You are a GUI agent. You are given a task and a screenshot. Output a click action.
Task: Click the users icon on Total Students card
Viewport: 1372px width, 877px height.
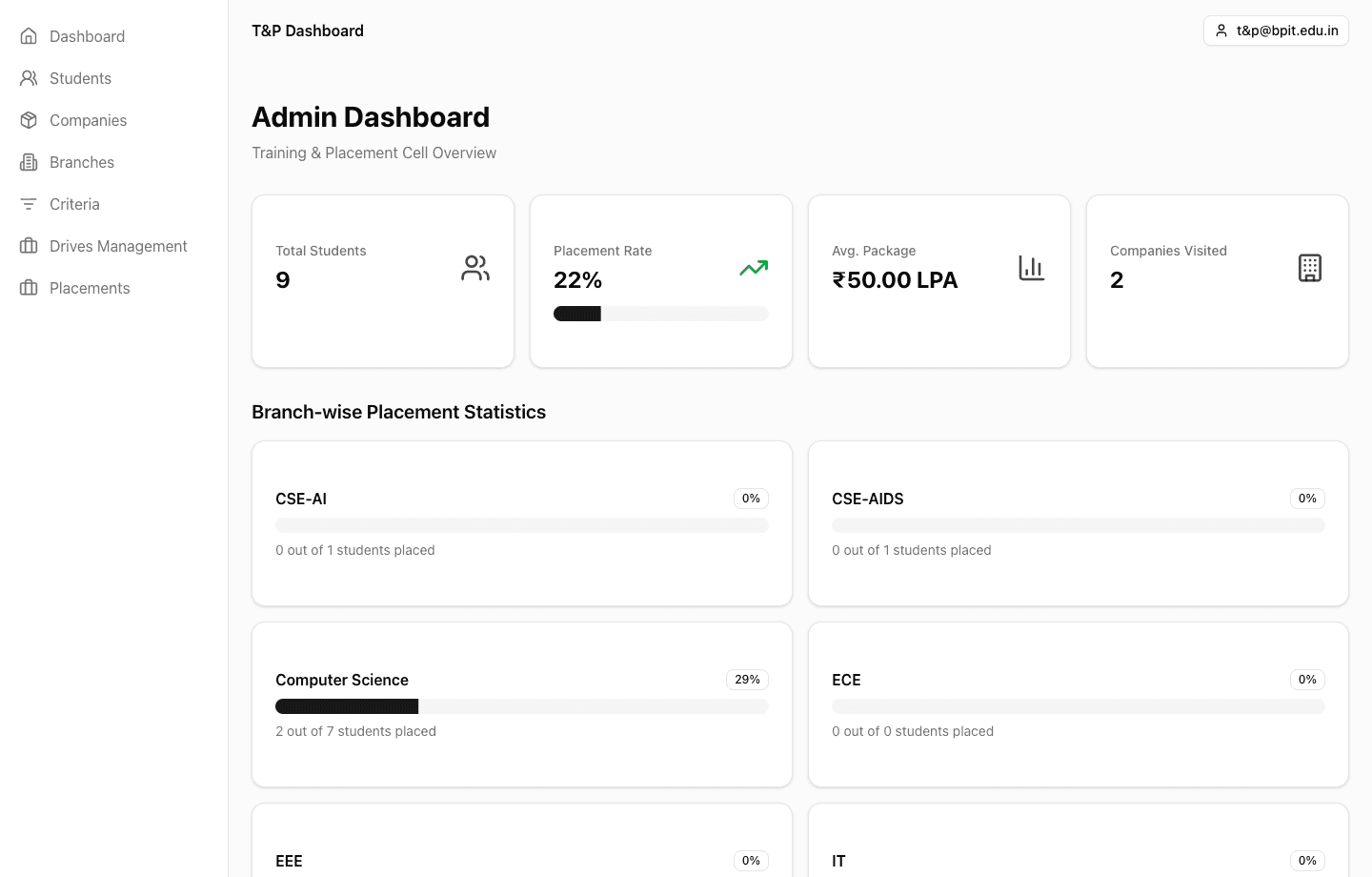coord(475,268)
